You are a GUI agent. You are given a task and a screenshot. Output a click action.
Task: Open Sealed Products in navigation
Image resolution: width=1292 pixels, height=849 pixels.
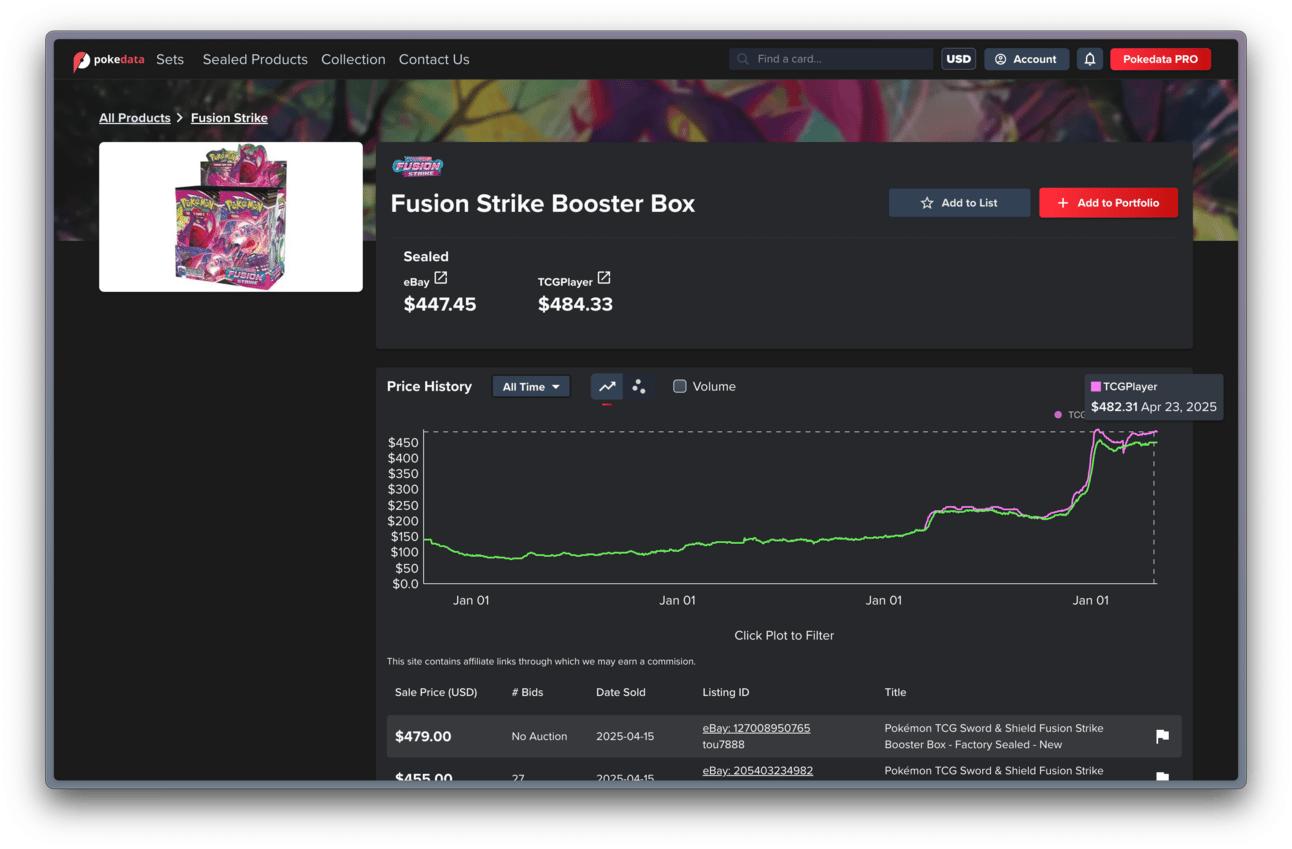255,60
